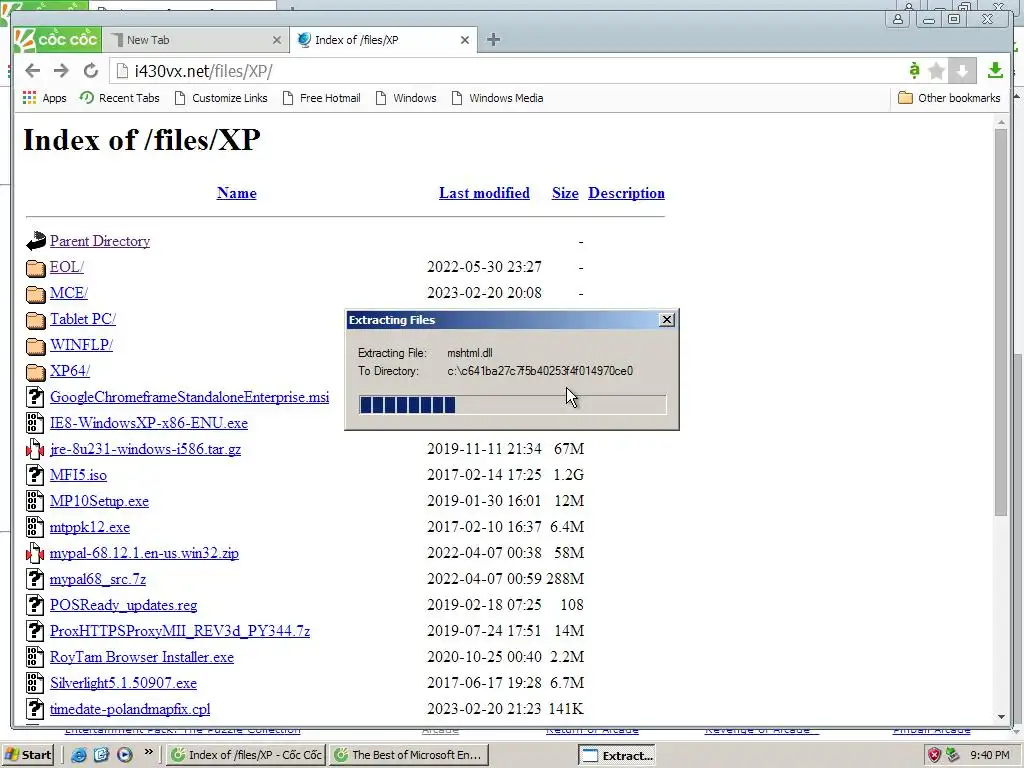Toggle the green Vietnamese typing 'à' icon
1024x768 pixels.
[x=914, y=70]
